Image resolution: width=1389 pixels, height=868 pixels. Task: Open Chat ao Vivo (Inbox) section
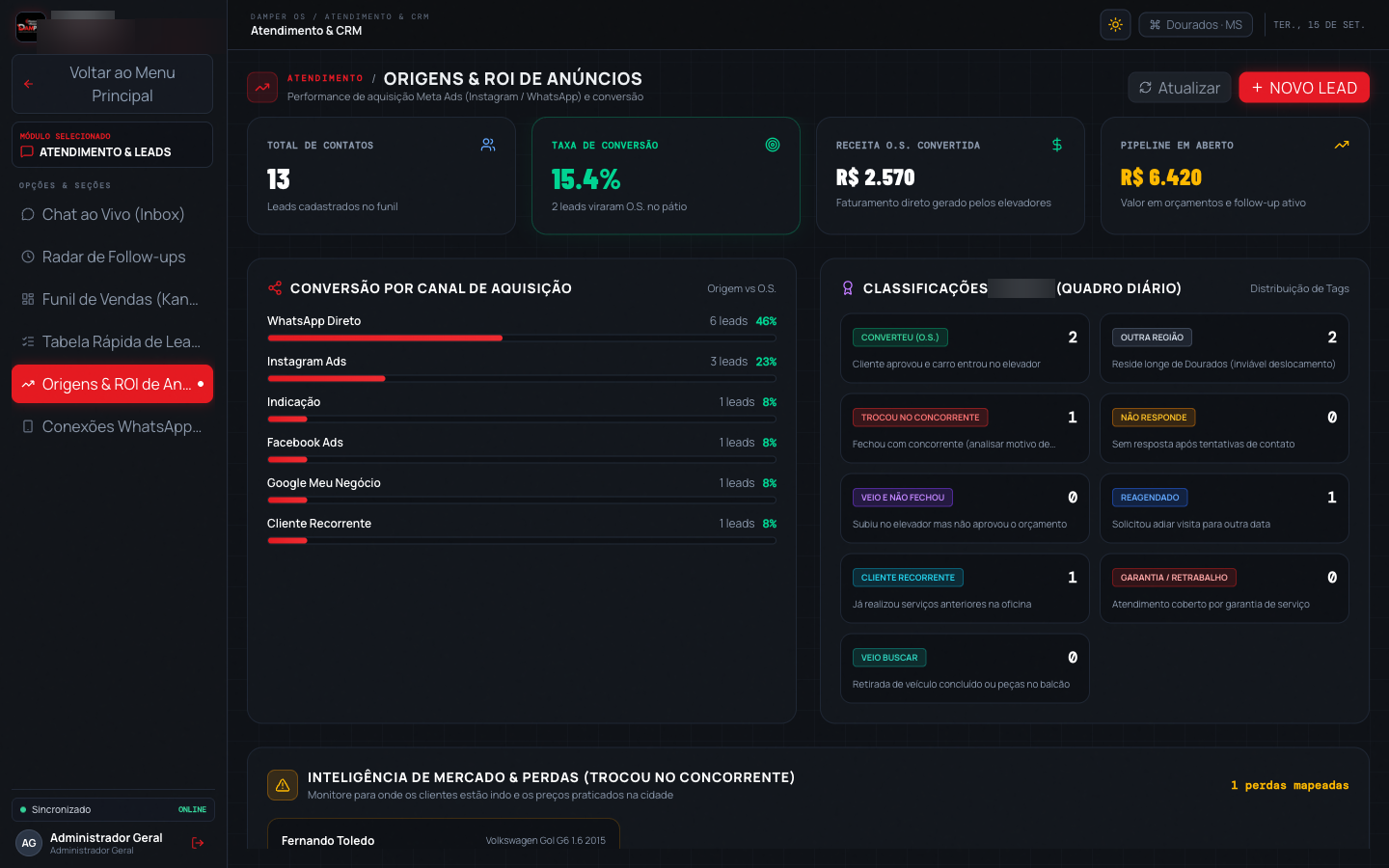coord(112,214)
